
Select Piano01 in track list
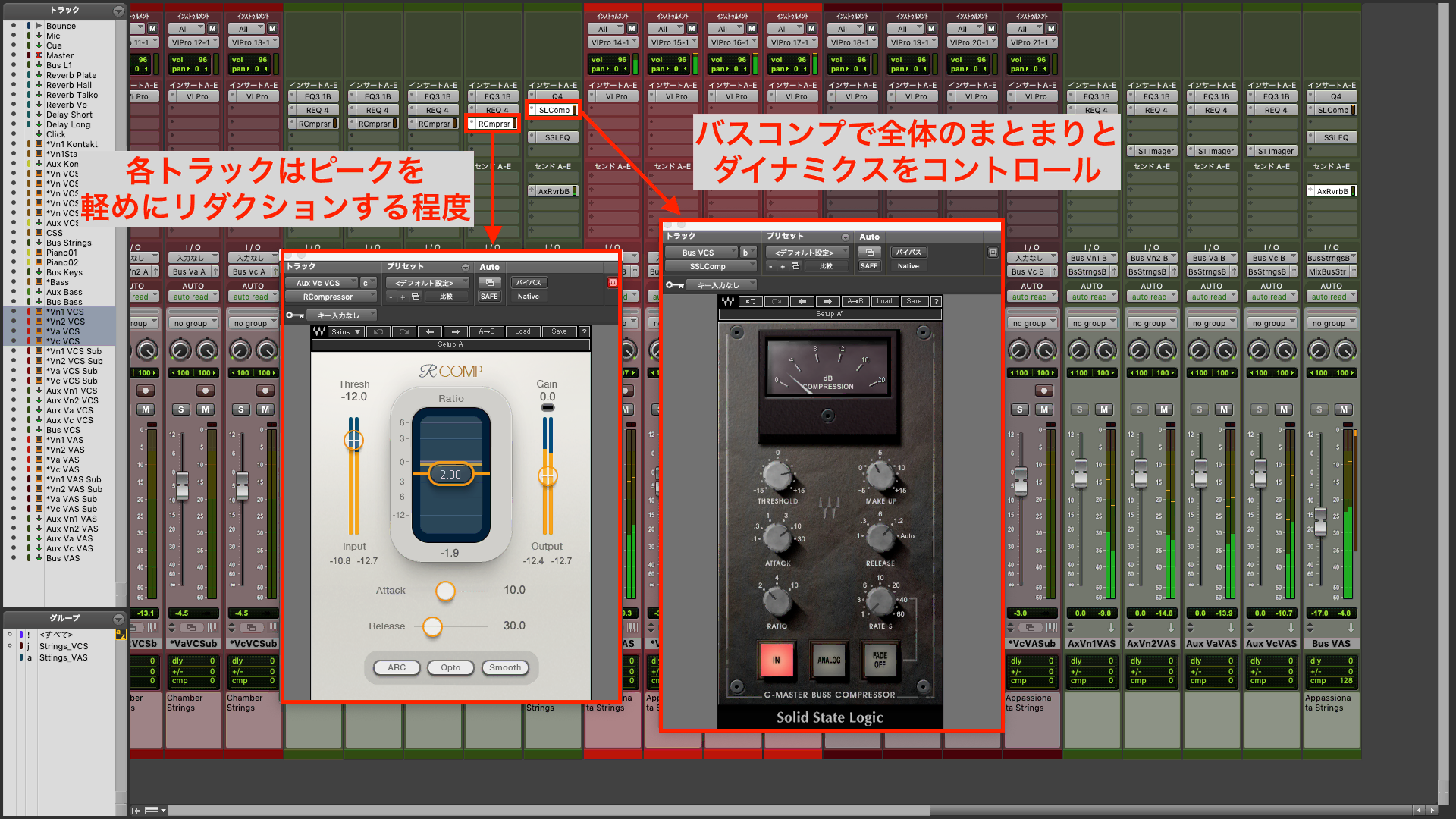click(x=61, y=253)
